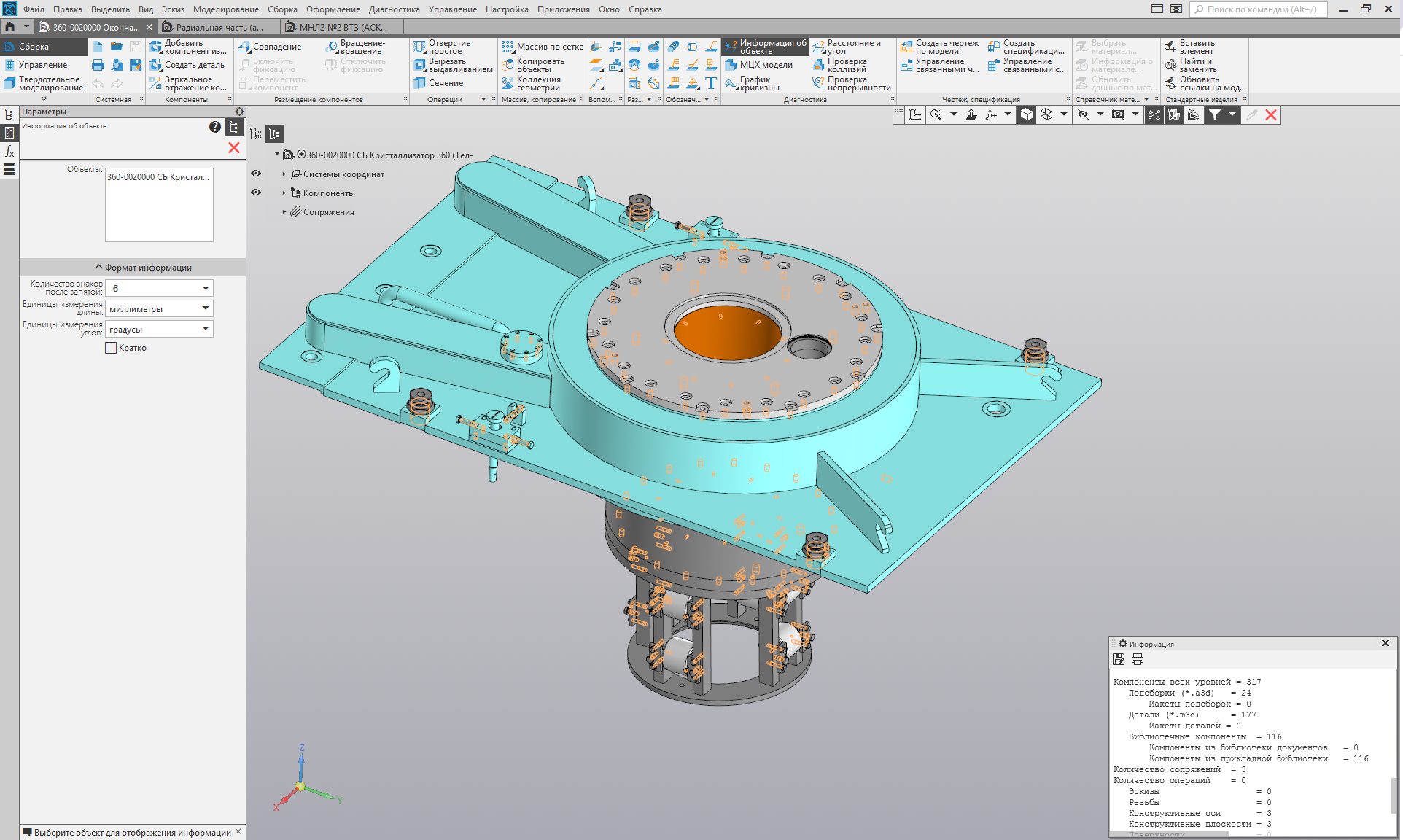
Task: Select the zoom window magnifier icon
Action: click(936, 114)
